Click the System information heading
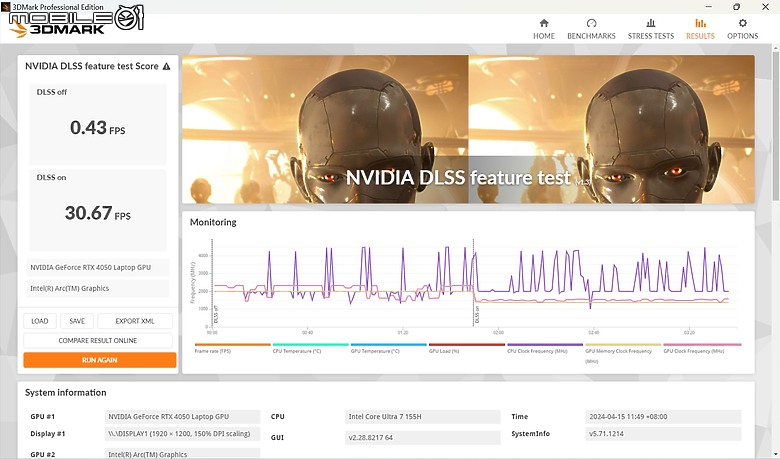780x459 pixels. [x=66, y=392]
